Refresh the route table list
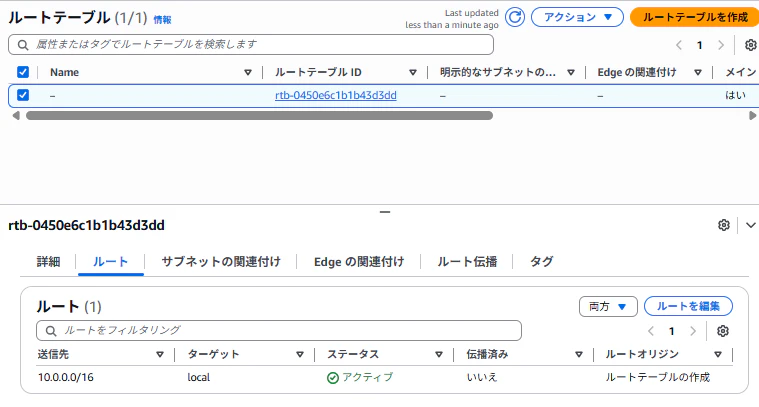The width and height of the screenshot is (759, 407). click(x=515, y=17)
